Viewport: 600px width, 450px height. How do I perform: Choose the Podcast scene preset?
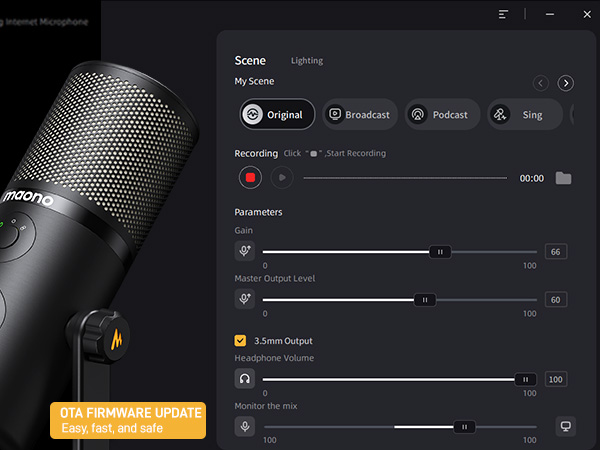click(442, 114)
